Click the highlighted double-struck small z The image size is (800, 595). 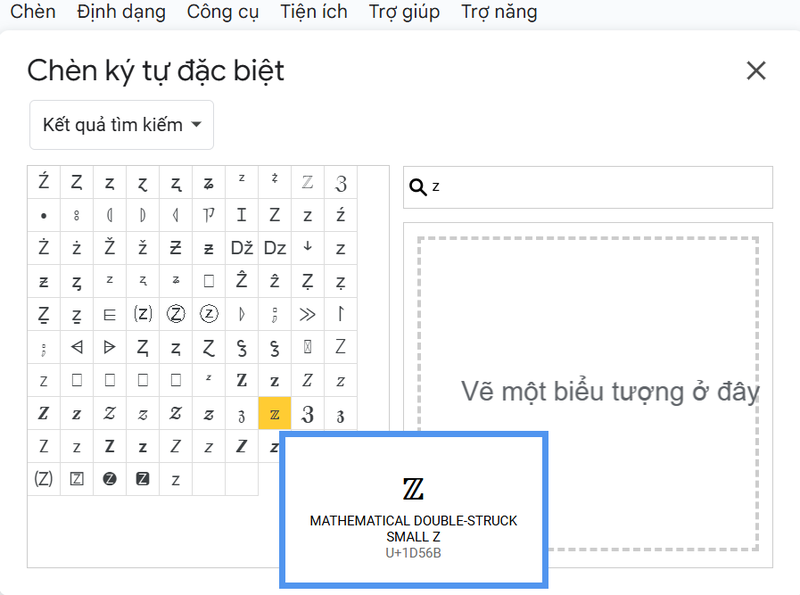click(275, 414)
